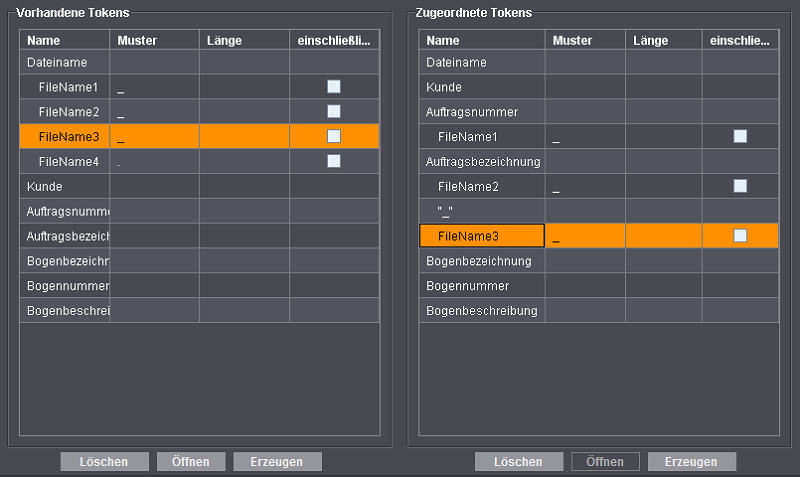Edit Muster cell of FileName3 in right table
This screenshot has width=800, height=477.
pos(585,236)
